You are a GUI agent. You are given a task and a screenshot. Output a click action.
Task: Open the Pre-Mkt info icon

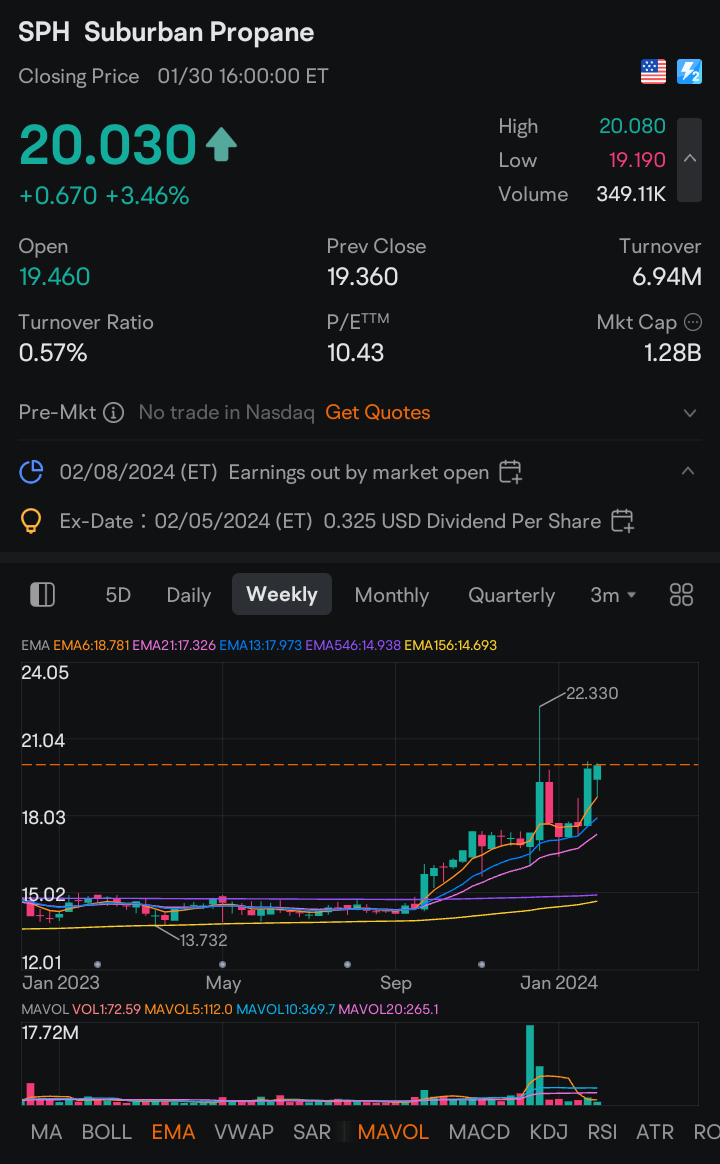[x=114, y=412]
